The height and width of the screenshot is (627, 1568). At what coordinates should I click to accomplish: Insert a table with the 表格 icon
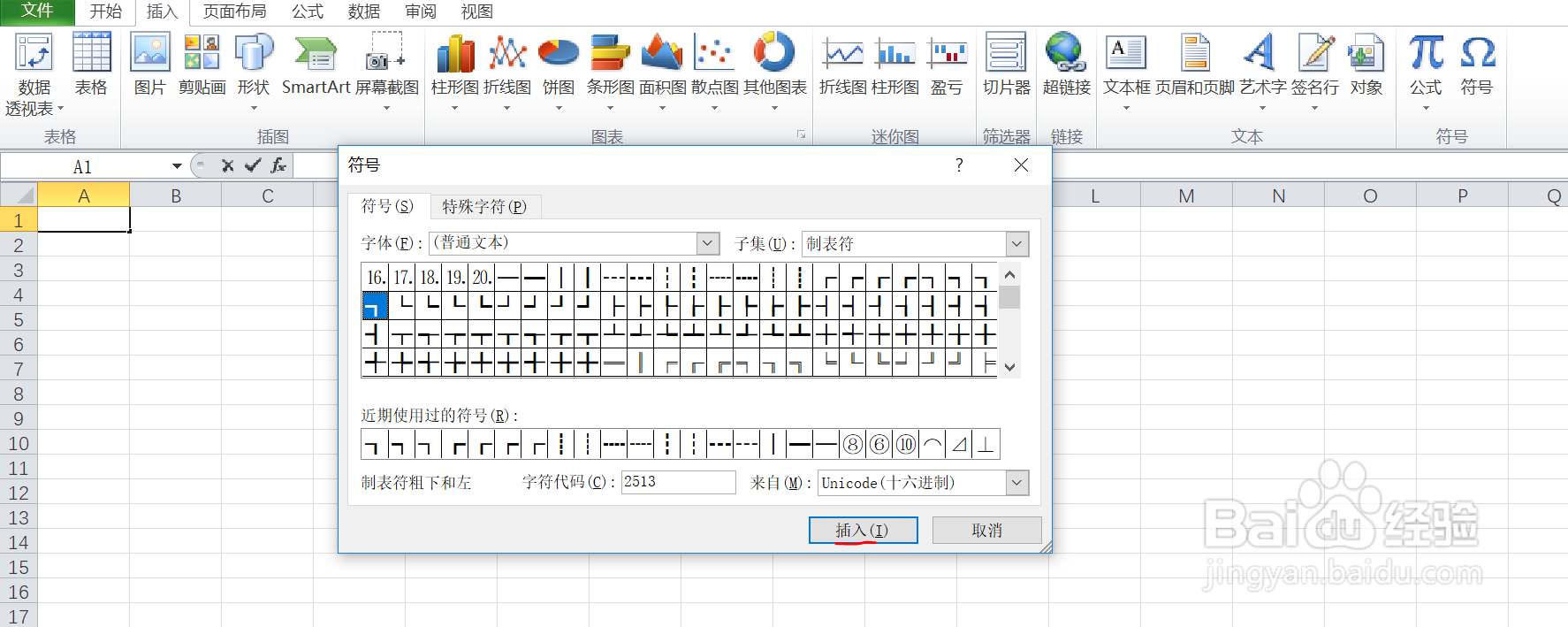[x=91, y=64]
